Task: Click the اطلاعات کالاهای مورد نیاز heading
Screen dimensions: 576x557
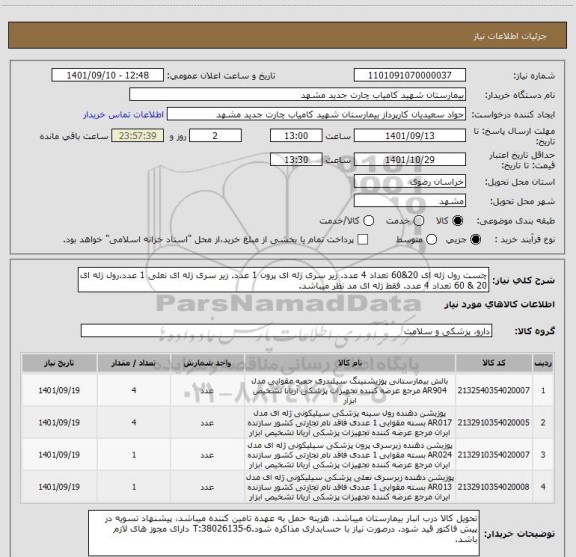Action: point(500,305)
